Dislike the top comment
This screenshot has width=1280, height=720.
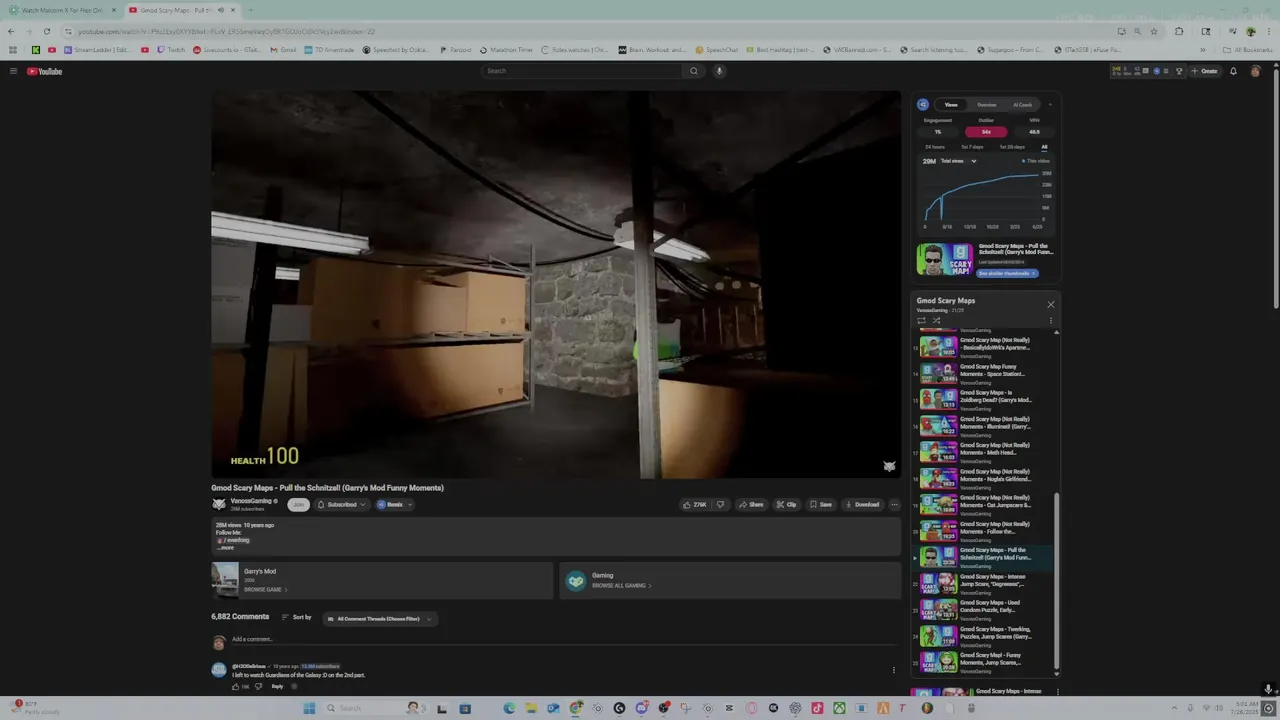tap(258, 686)
